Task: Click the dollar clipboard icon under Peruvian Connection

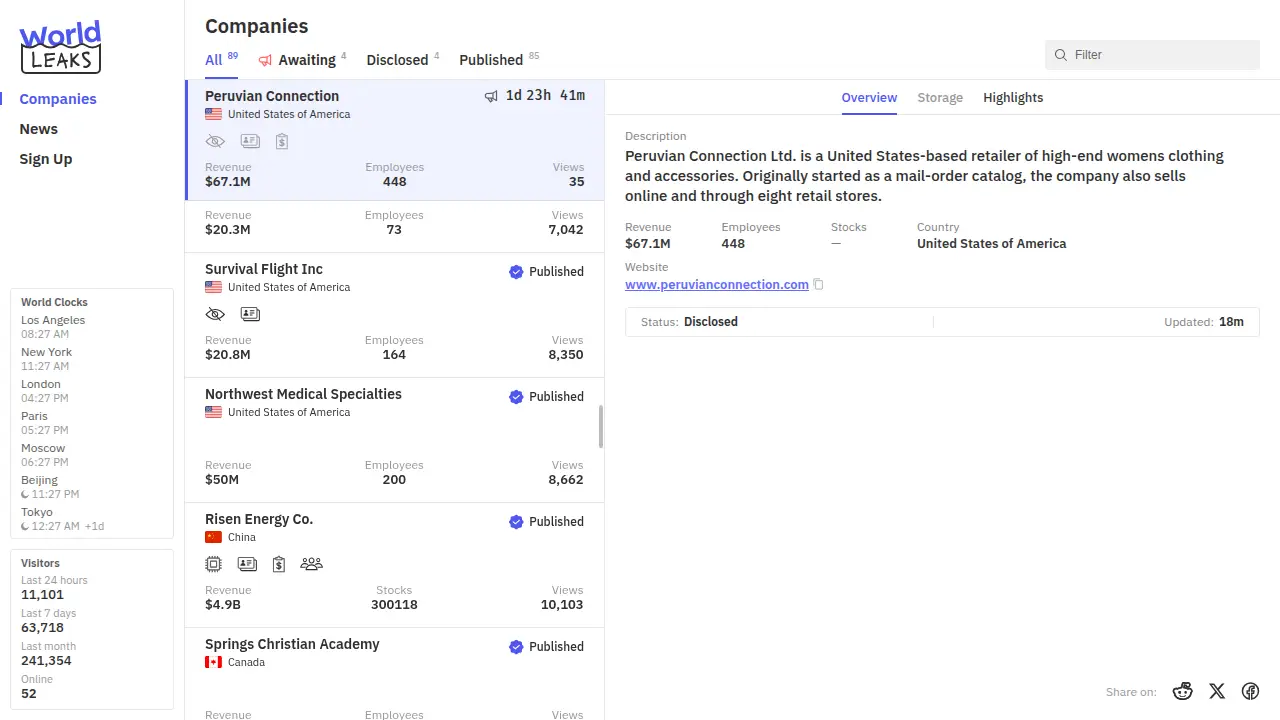Action: tap(282, 142)
